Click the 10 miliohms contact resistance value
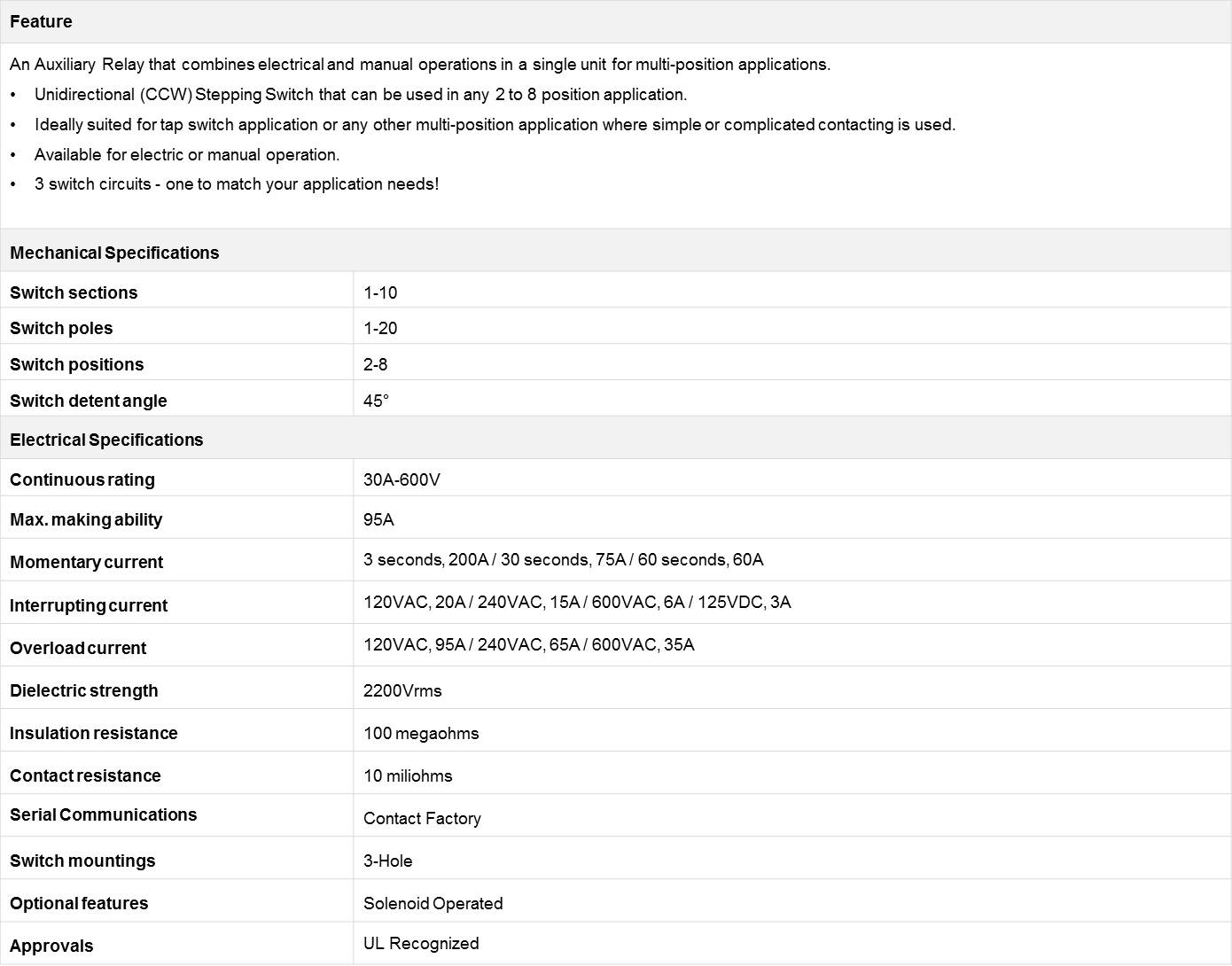This screenshot has width=1232, height=966. (x=408, y=775)
